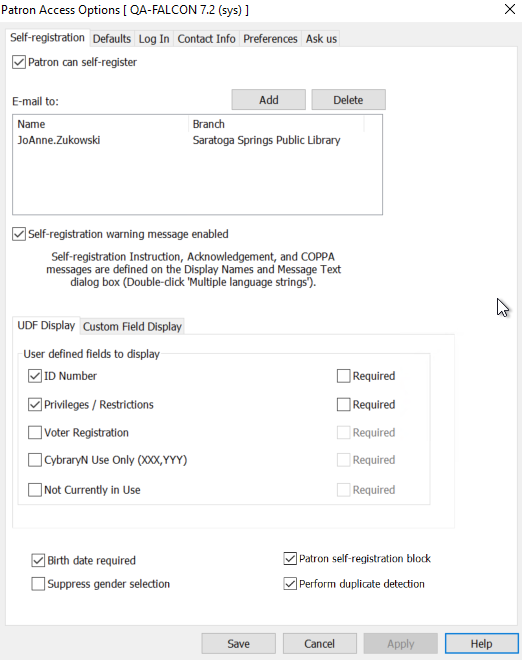Select the Contact Info tab
522x660 pixels.
click(206, 39)
